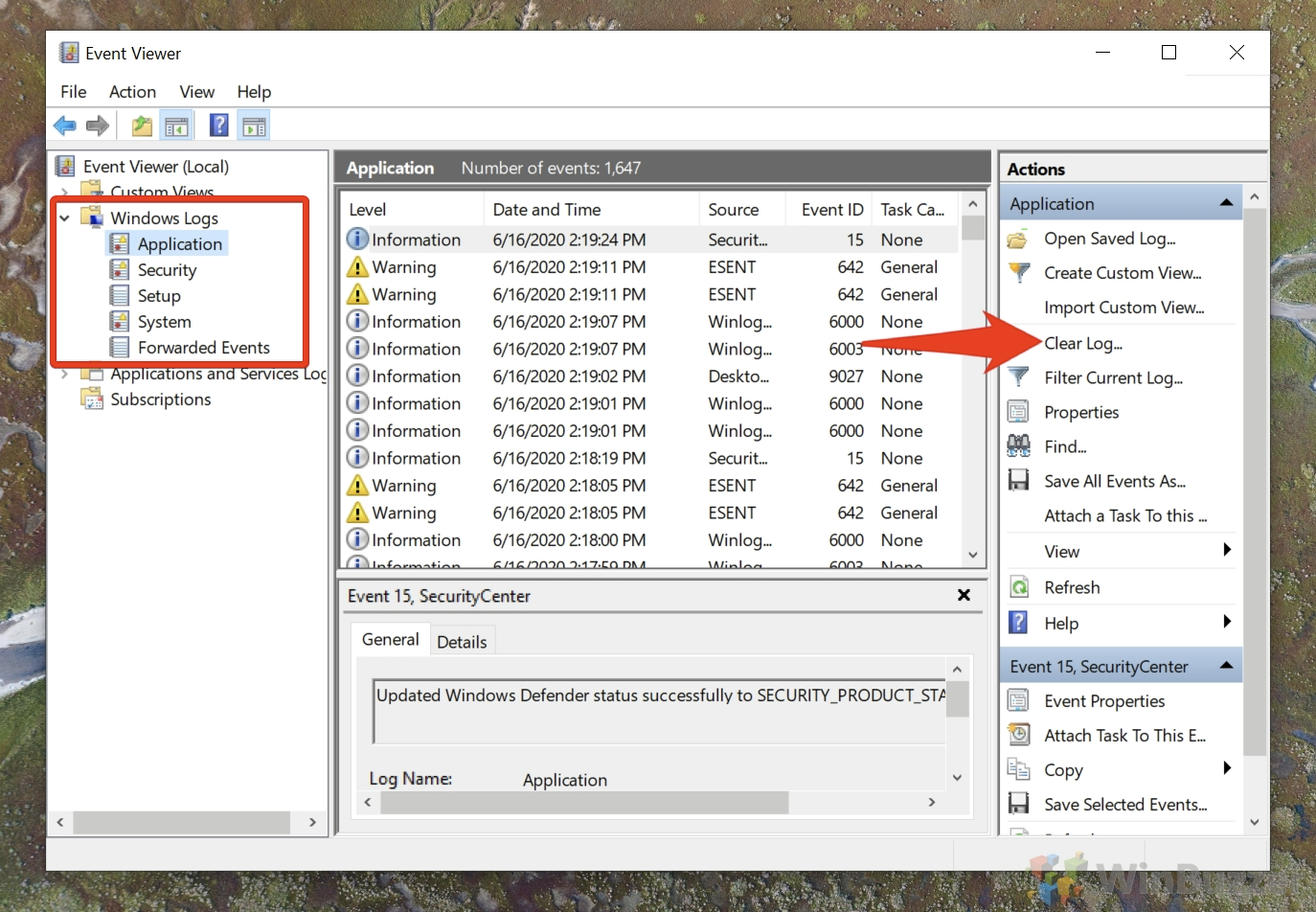This screenshot has height=912, width=1316.
Task: Open the View menu in menu bar
Action: pyautogui.click(x=196, y=91)
